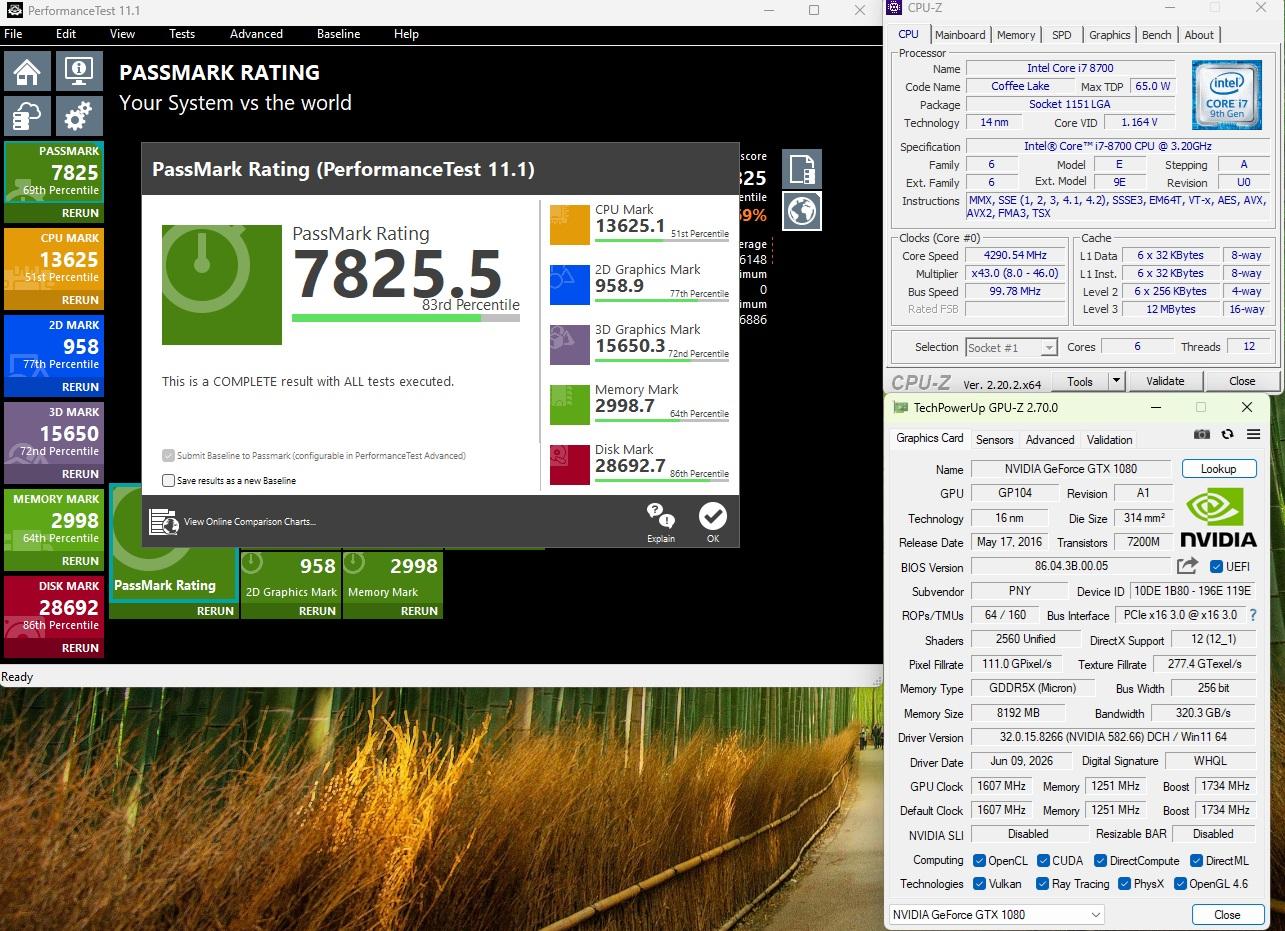The image size is (1285, 931).
Task: Switch to the Mainboard tab in CPU-Z
Action: [960, 35]
